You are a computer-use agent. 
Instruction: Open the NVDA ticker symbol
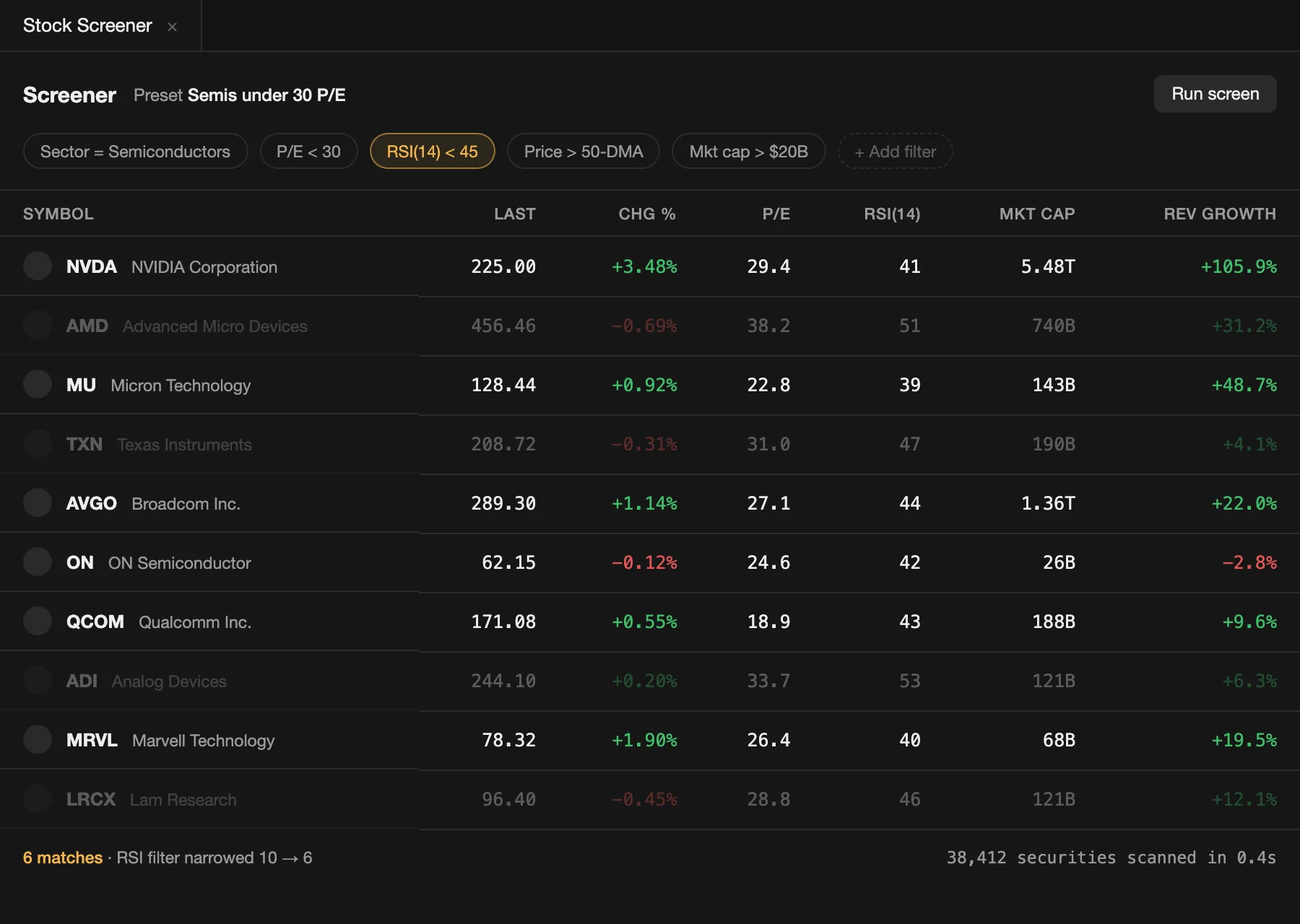coord(91,266)
